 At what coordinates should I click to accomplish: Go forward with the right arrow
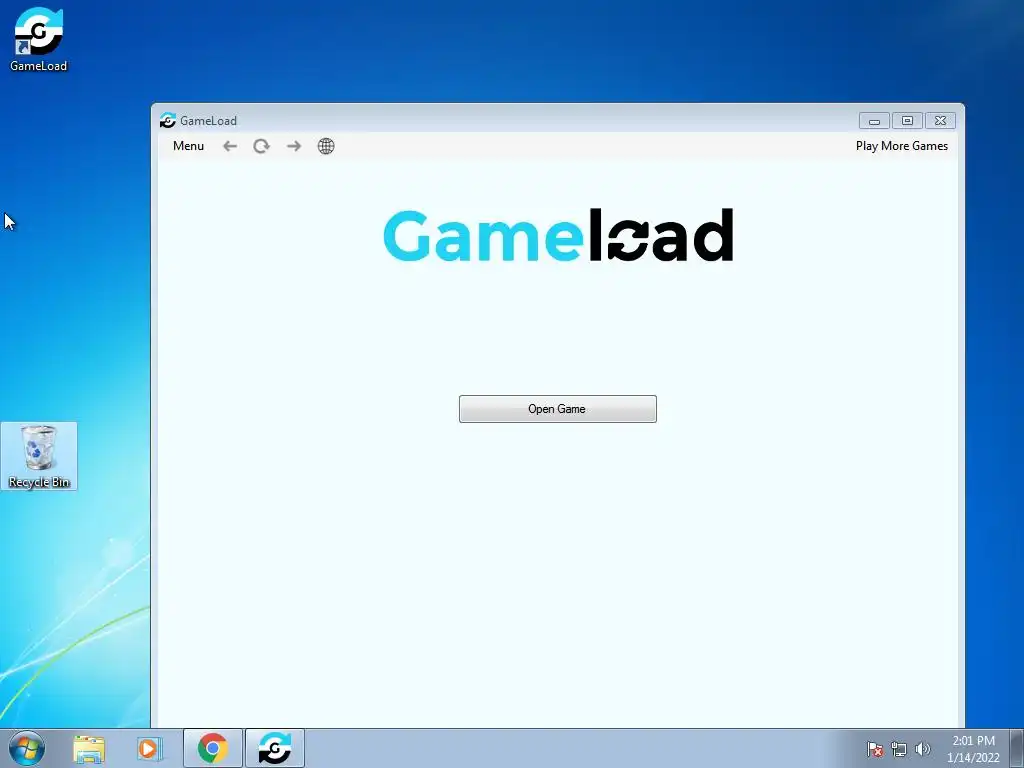294,146
